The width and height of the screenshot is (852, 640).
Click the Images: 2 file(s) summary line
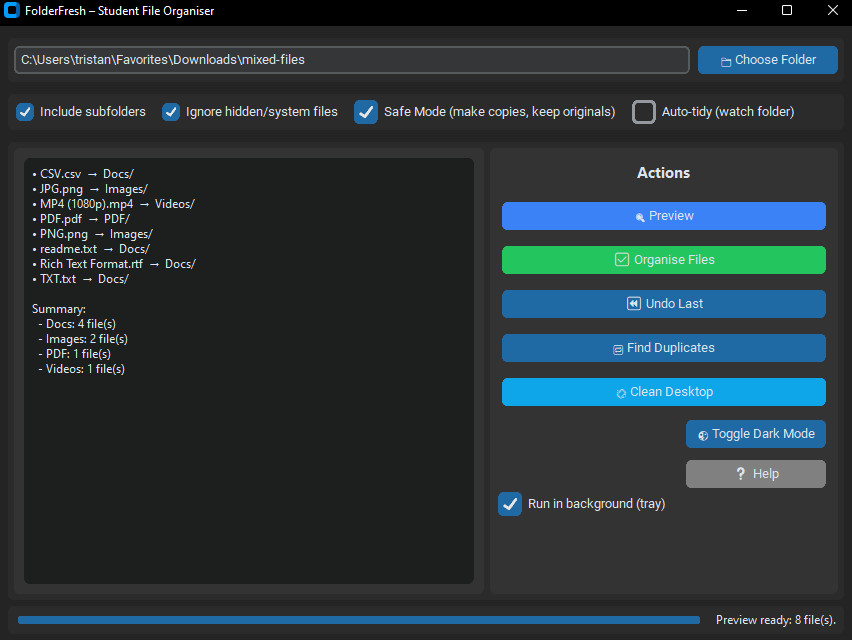click(x=83, y=339)
